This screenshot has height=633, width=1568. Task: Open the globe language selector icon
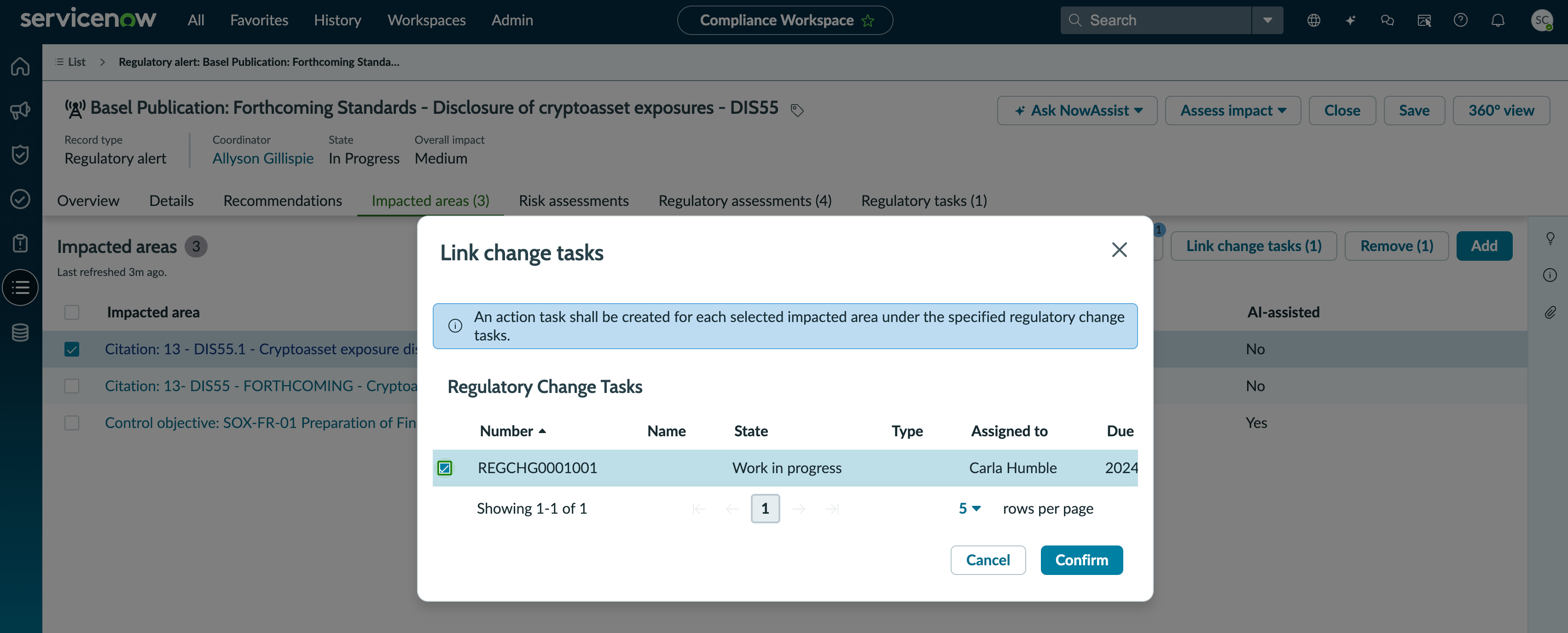pos(1313,20)
